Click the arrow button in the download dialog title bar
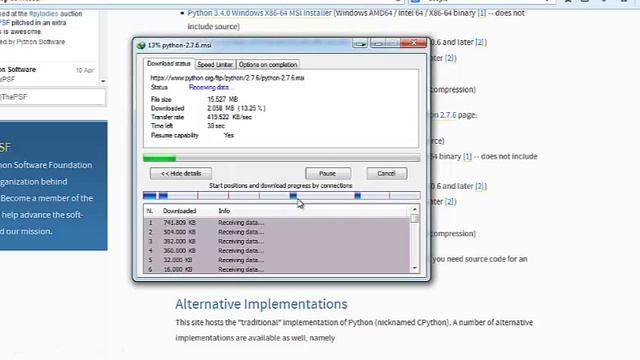Viewport: 640px width, 360px height. pos(360,43)
